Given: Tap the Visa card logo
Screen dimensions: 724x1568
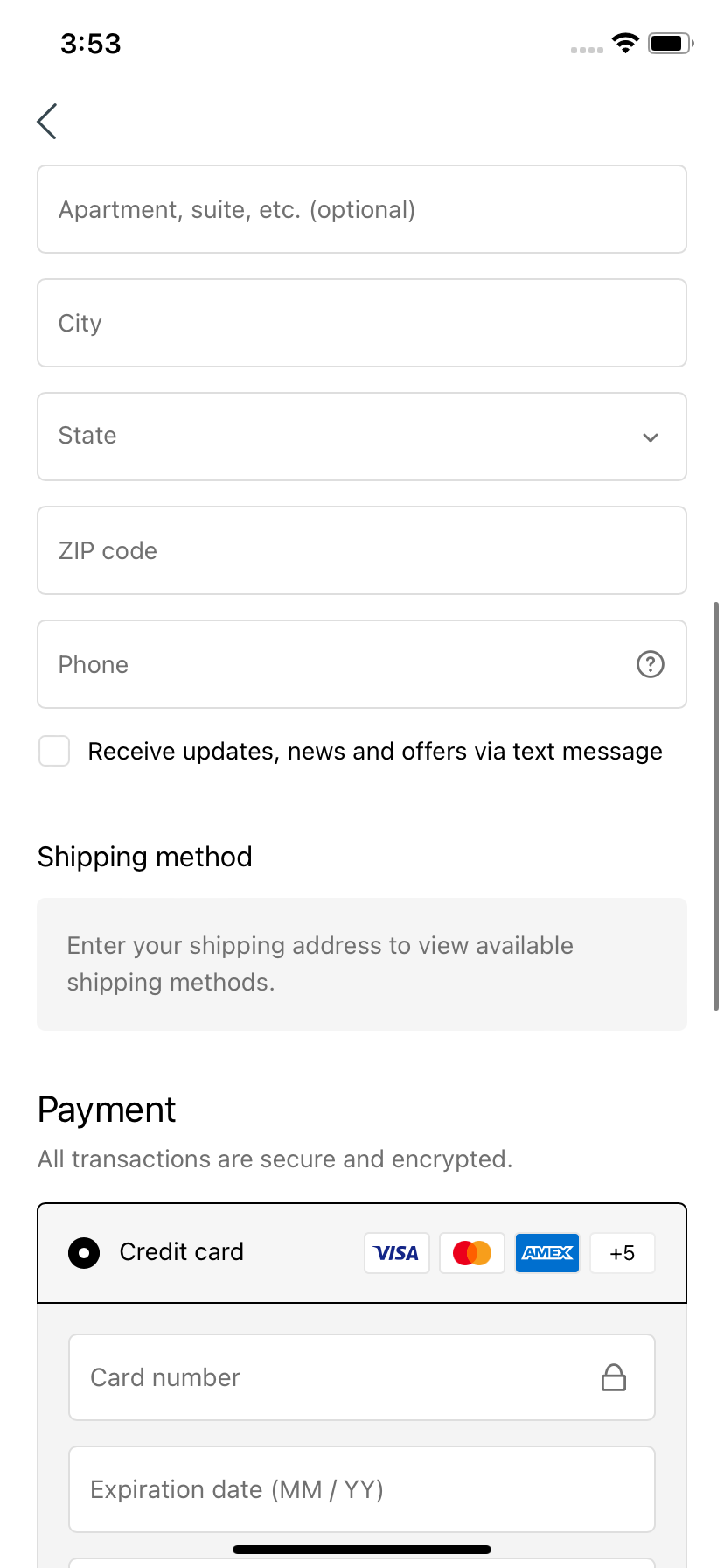Looking at the screenshot, I should (397, 1253).
